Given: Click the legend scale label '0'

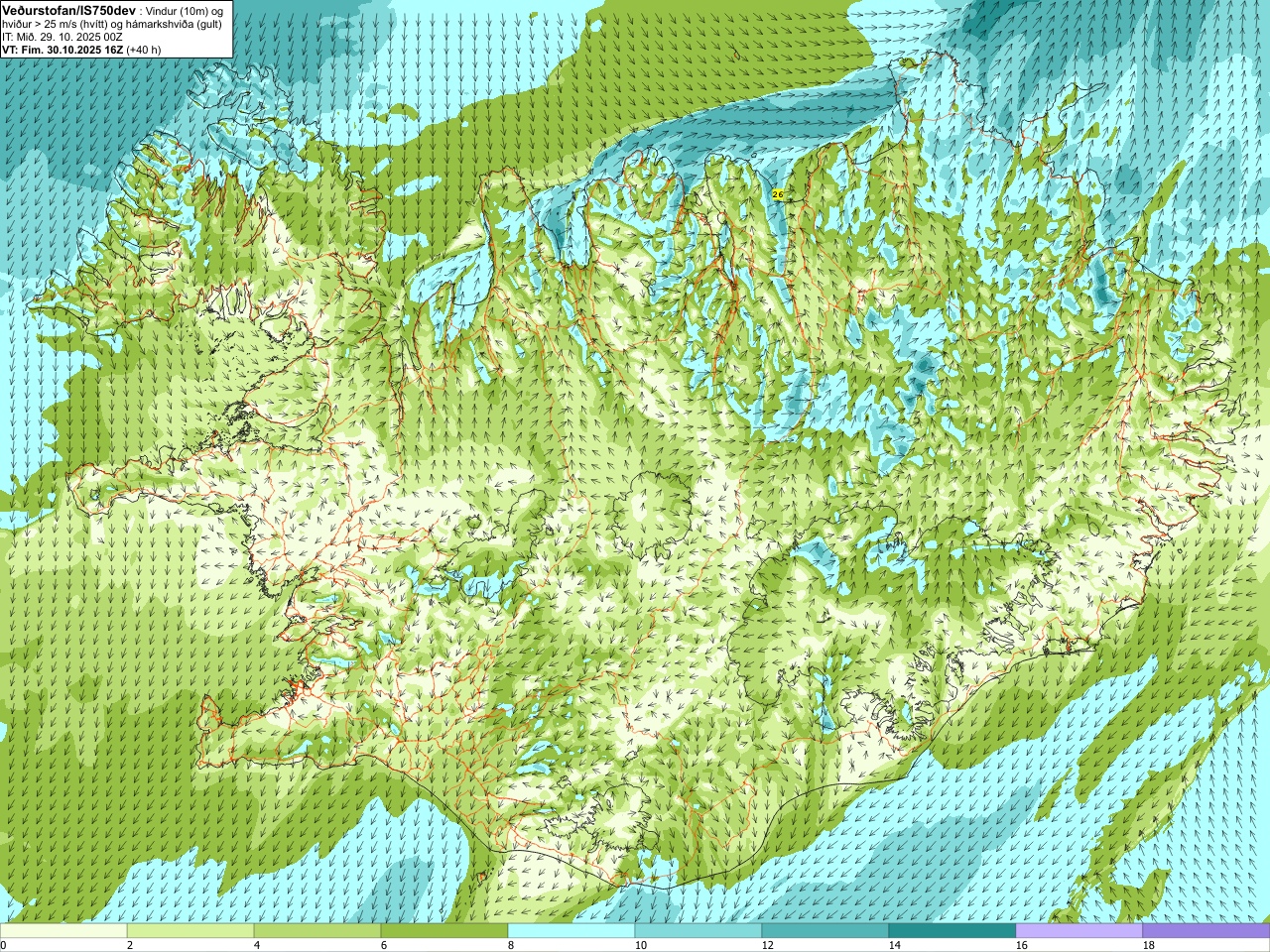Looking at the screenshot, I should pos(3,945).
